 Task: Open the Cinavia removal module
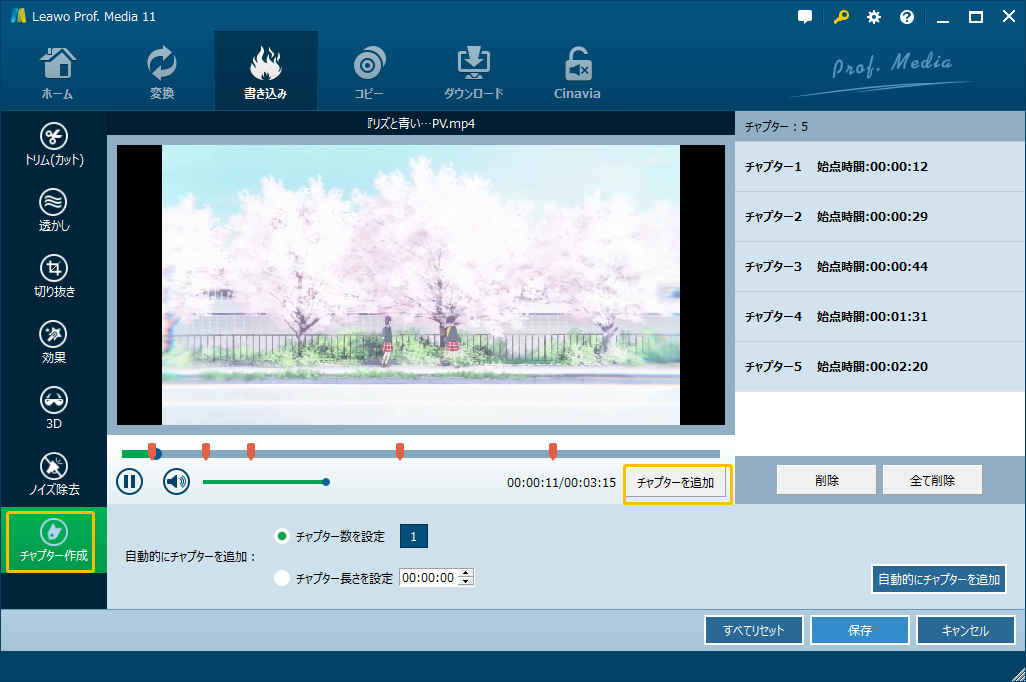577,73
